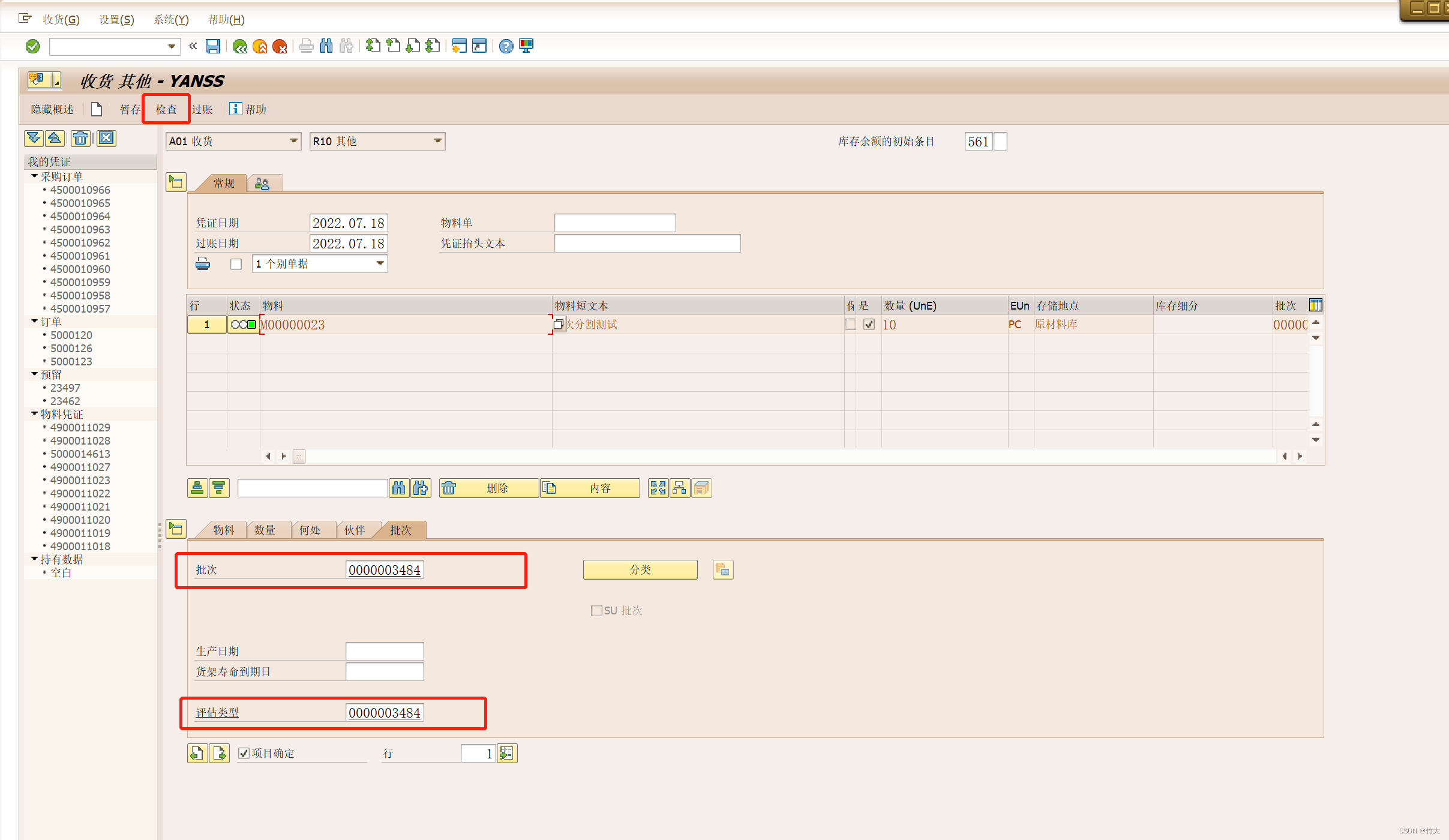This screenshot has width=1449, height=840.
Task: Click the red Cancel circle icon
Action: 280,46
